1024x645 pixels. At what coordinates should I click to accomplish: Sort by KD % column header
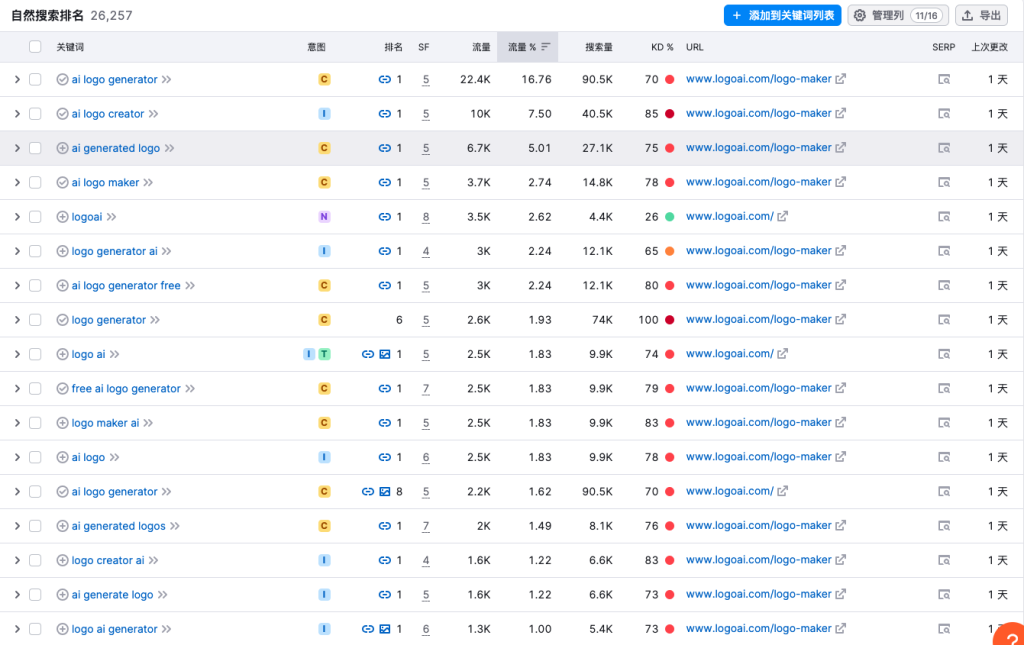[662, 47]
